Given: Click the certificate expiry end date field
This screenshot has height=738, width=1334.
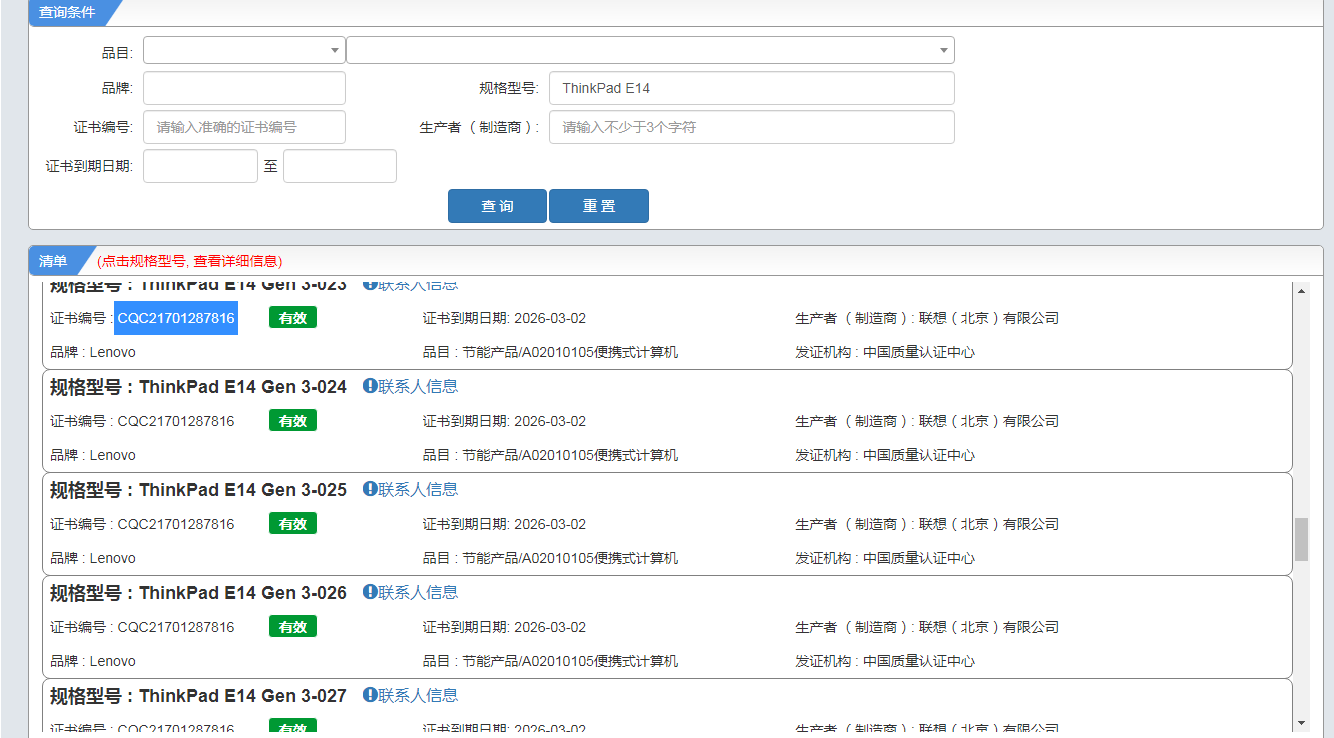Looking at the screenshot, I should tap(340, 166).
